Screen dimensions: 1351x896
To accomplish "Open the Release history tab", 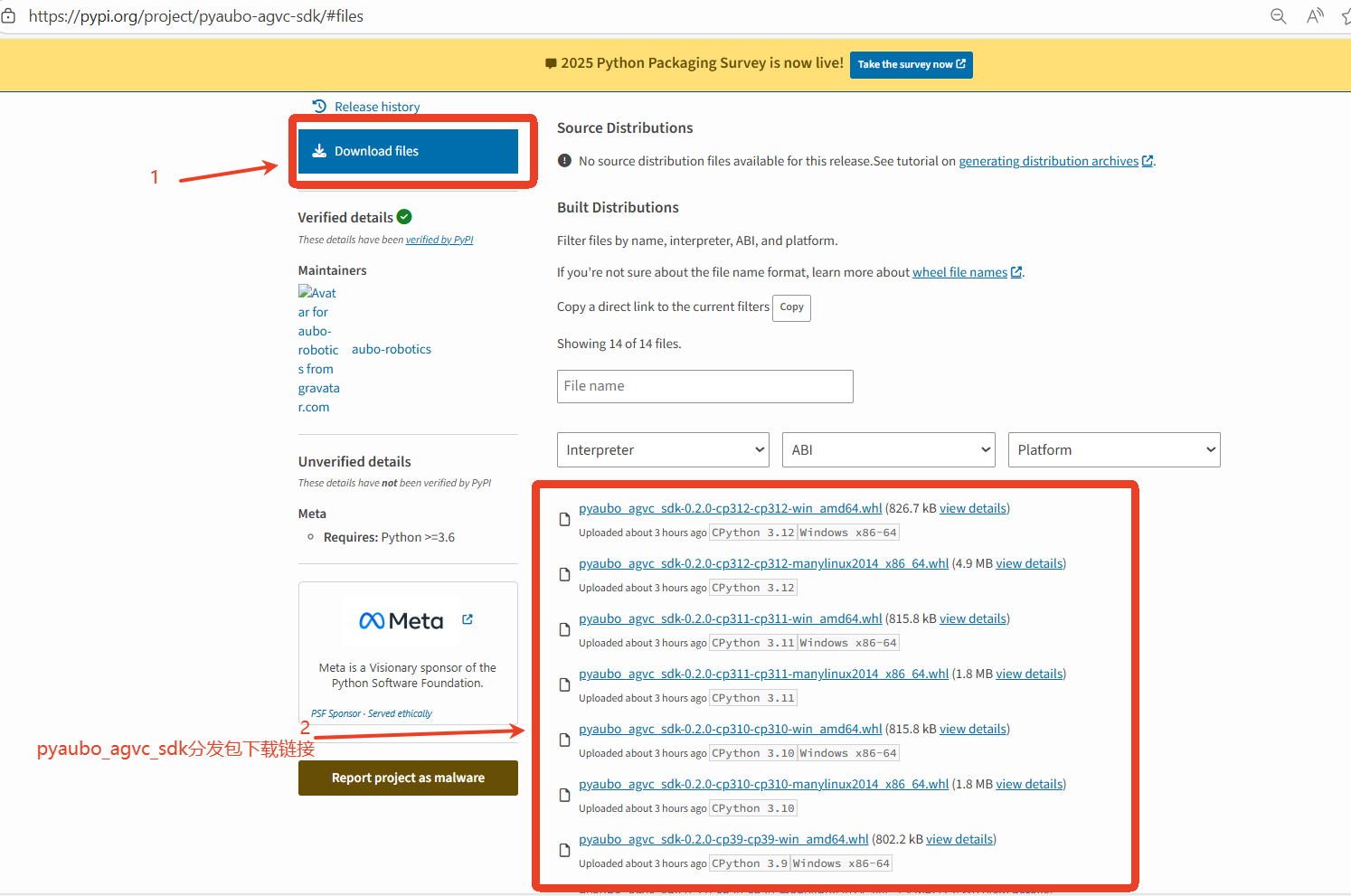I will pyautogui.click(x=377, y=107).
